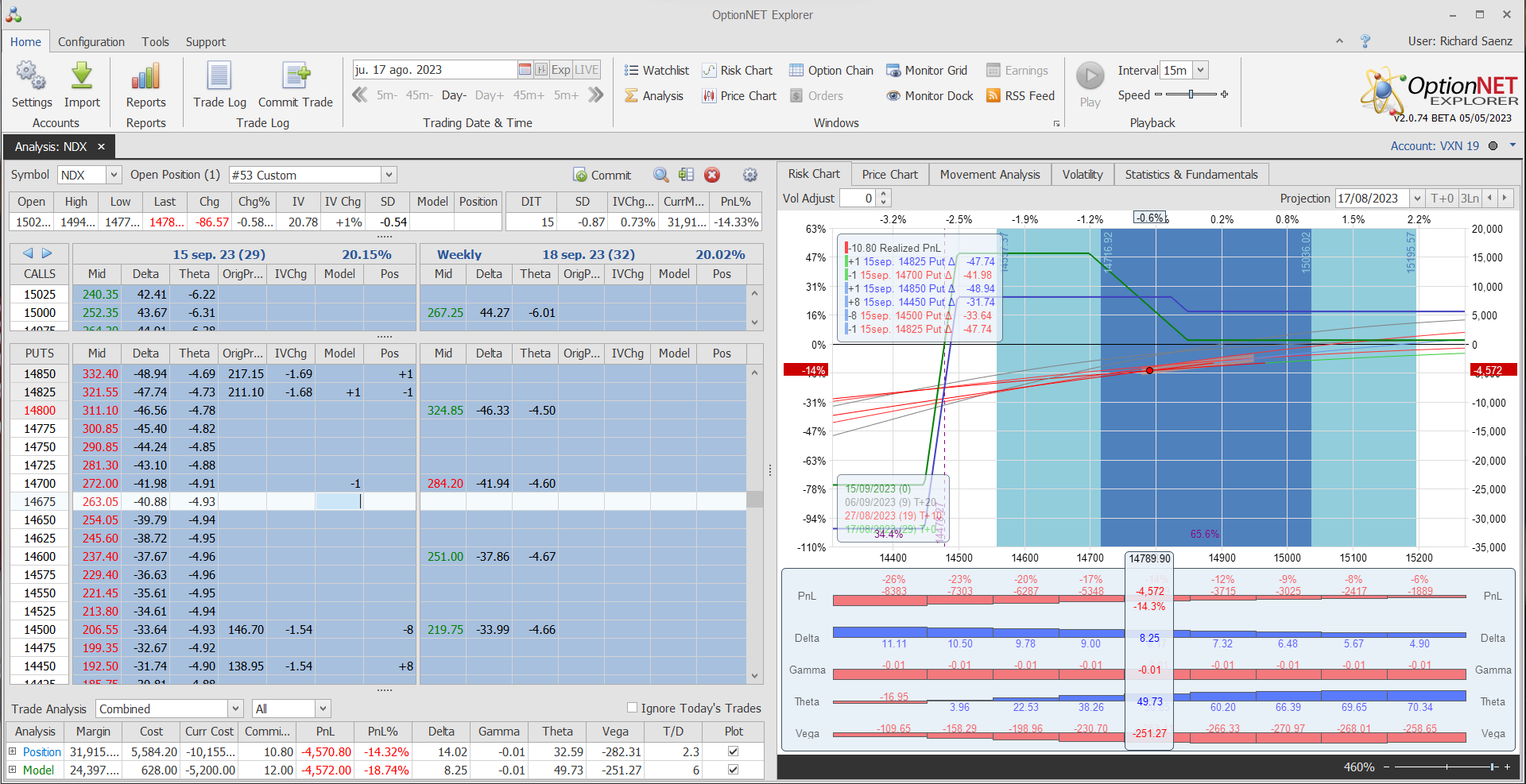
Task: Jump forward with the double right arrow
Action: point(596,95)
